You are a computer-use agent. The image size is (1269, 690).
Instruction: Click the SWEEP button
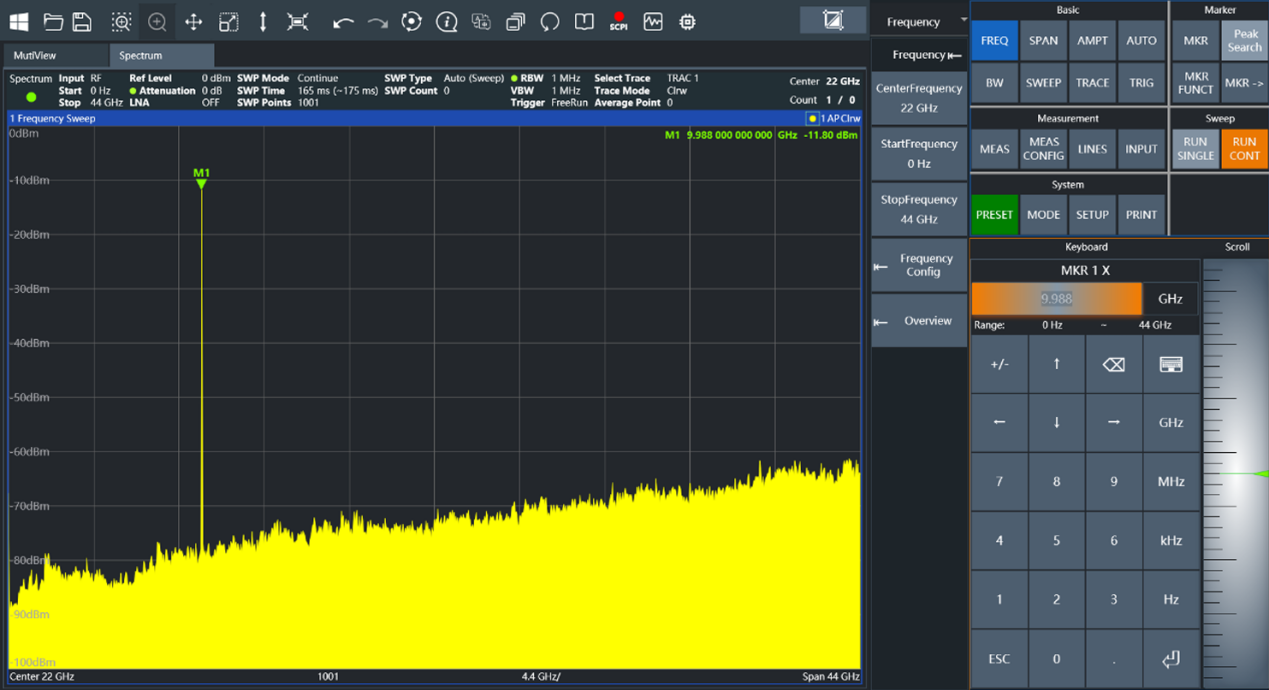(1043, 83)
